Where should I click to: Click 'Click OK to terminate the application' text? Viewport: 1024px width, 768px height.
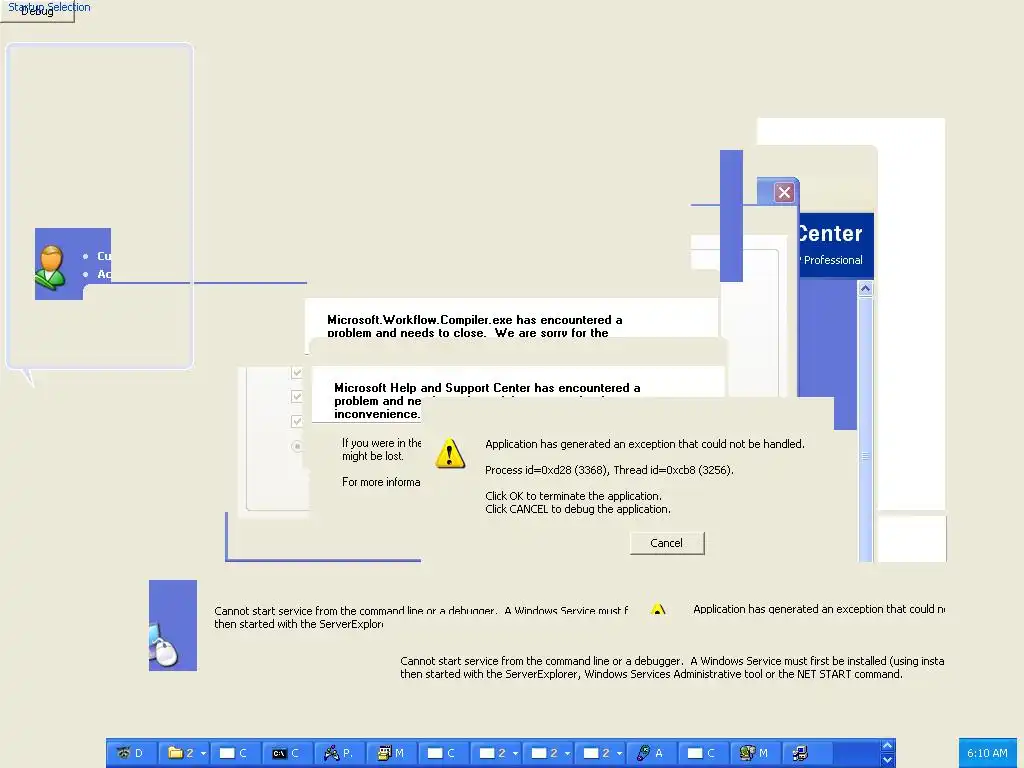click(x=573, y=496)
